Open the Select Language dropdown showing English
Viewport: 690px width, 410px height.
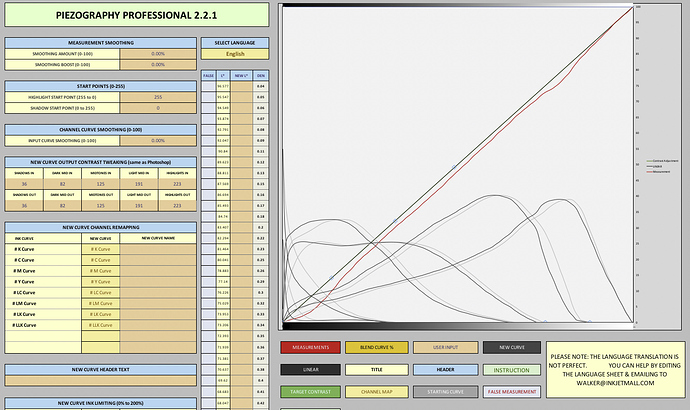[x=235, y=54]
